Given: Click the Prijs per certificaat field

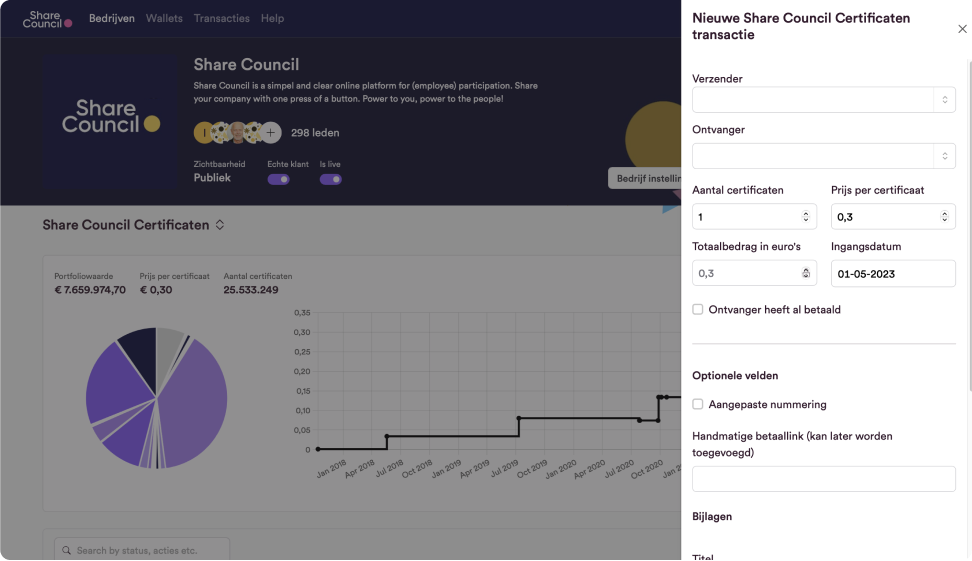Looking at the screenshot, I should click(893, 217).
